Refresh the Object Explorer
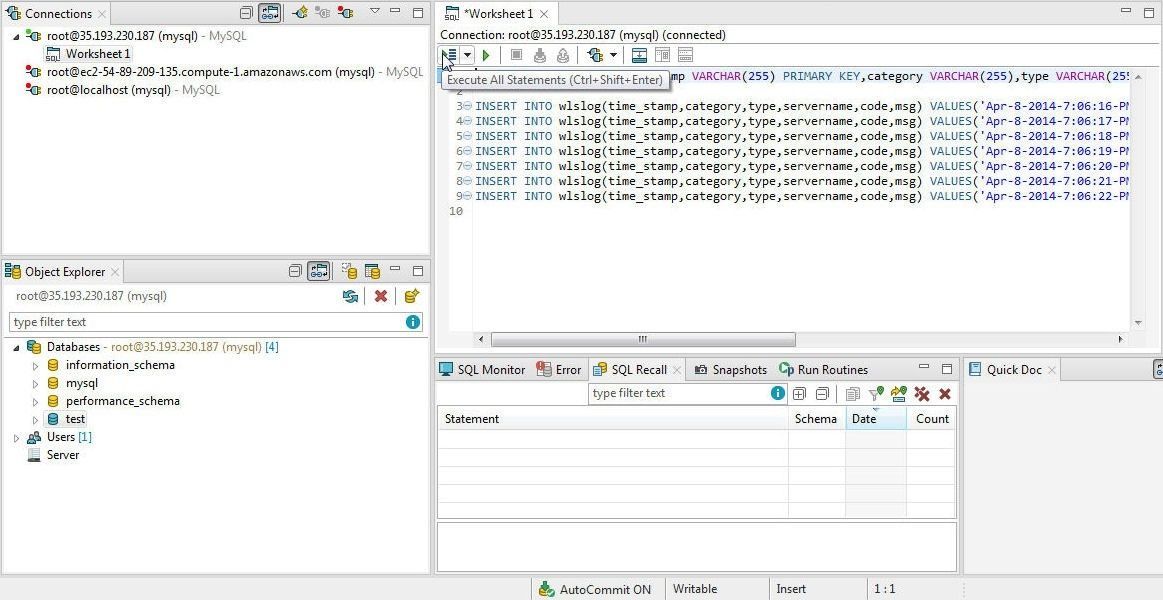 pos(350,296)
